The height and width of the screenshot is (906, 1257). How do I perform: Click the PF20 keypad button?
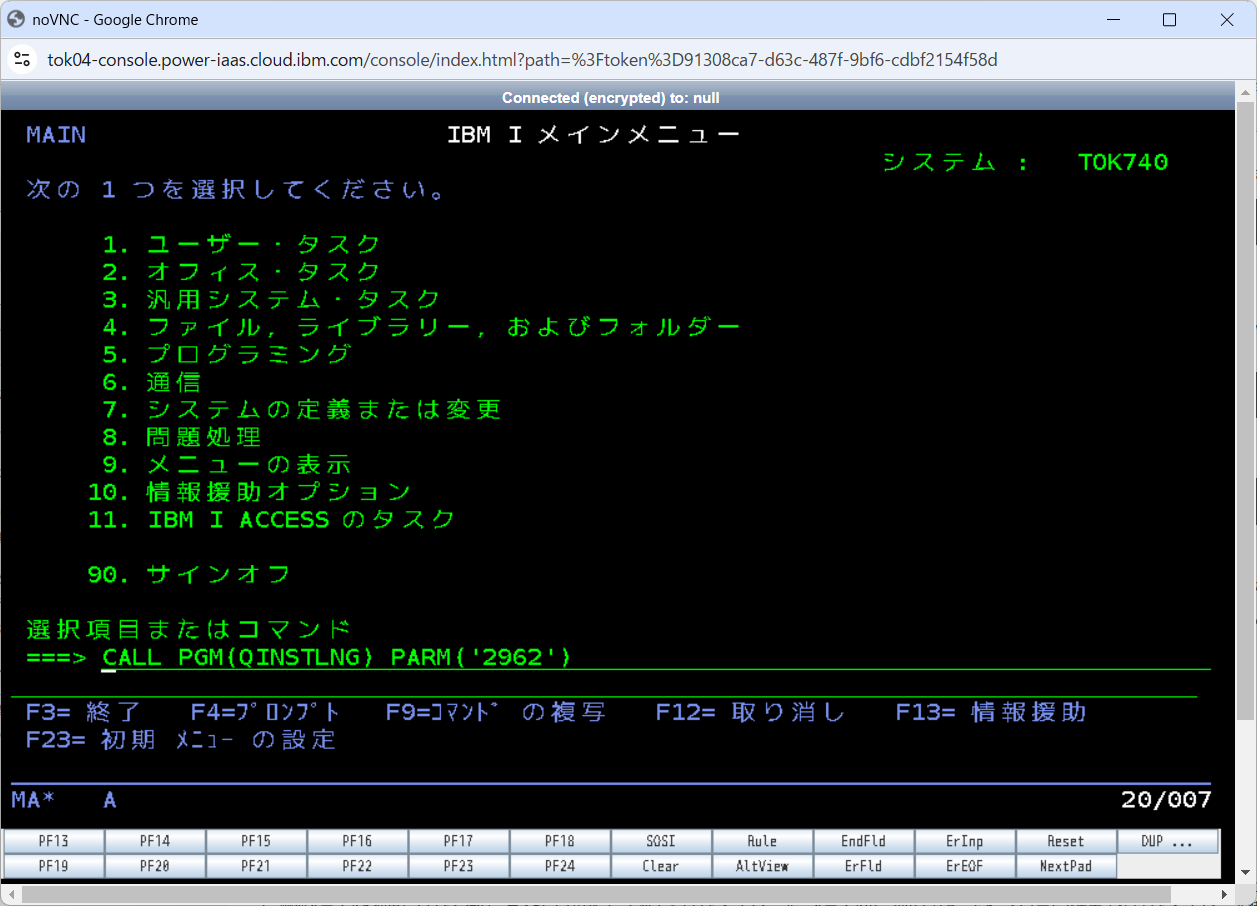pyautogui.click(x=155, y=866)
